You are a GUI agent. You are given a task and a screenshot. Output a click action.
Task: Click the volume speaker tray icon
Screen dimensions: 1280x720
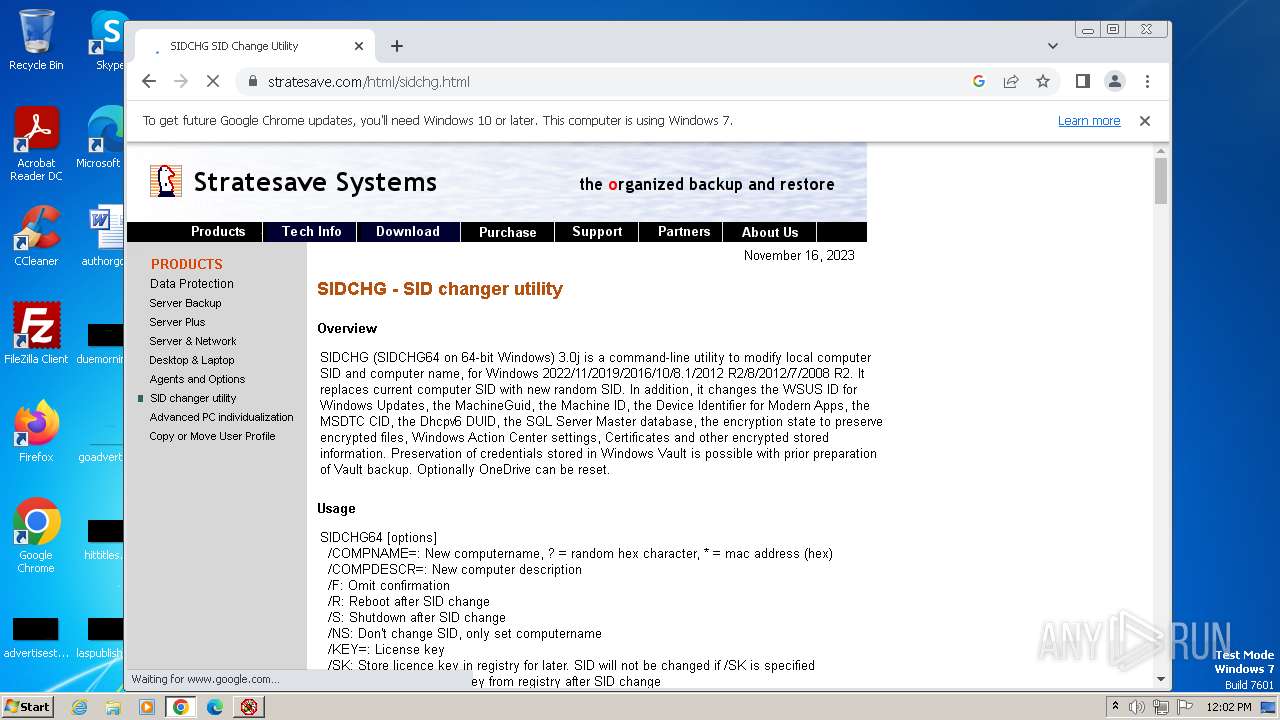pyautogui.click(x=1137, y=707)
